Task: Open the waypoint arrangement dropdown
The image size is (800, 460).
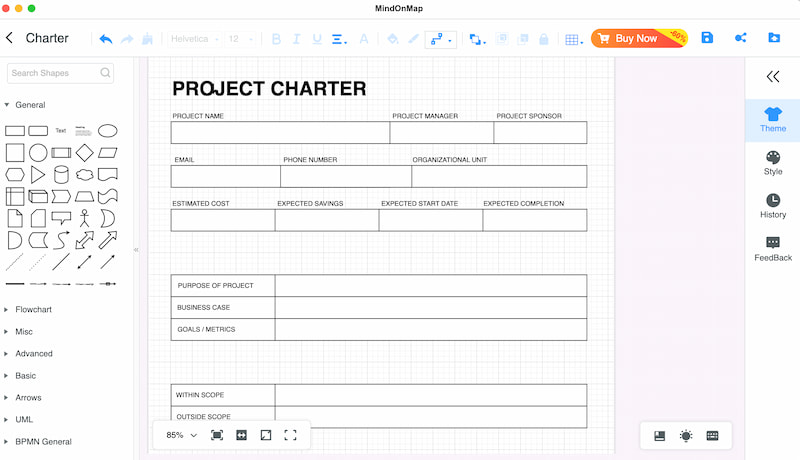Action: 478,39
